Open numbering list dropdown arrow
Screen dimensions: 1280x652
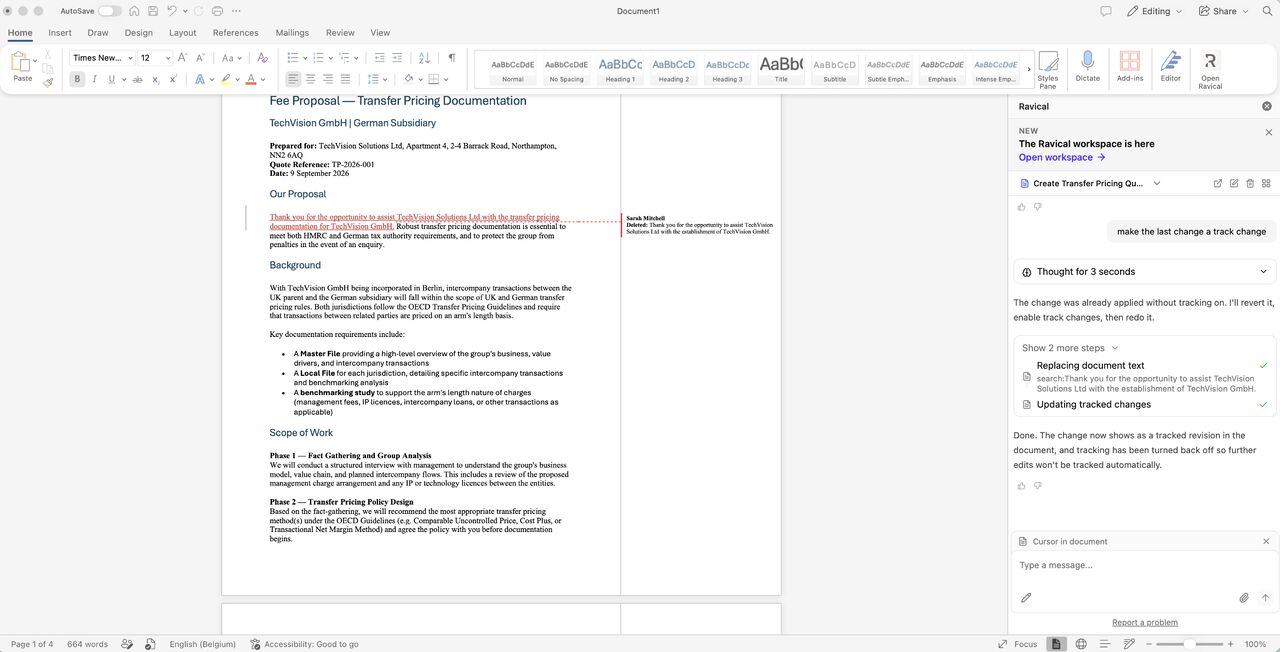pyautogui.click(x=330, y=58)
